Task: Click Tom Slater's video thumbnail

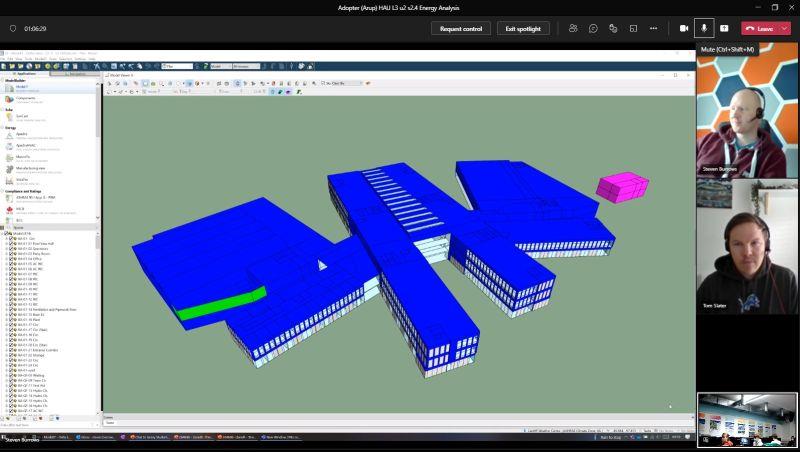Action: click(747, 245)
